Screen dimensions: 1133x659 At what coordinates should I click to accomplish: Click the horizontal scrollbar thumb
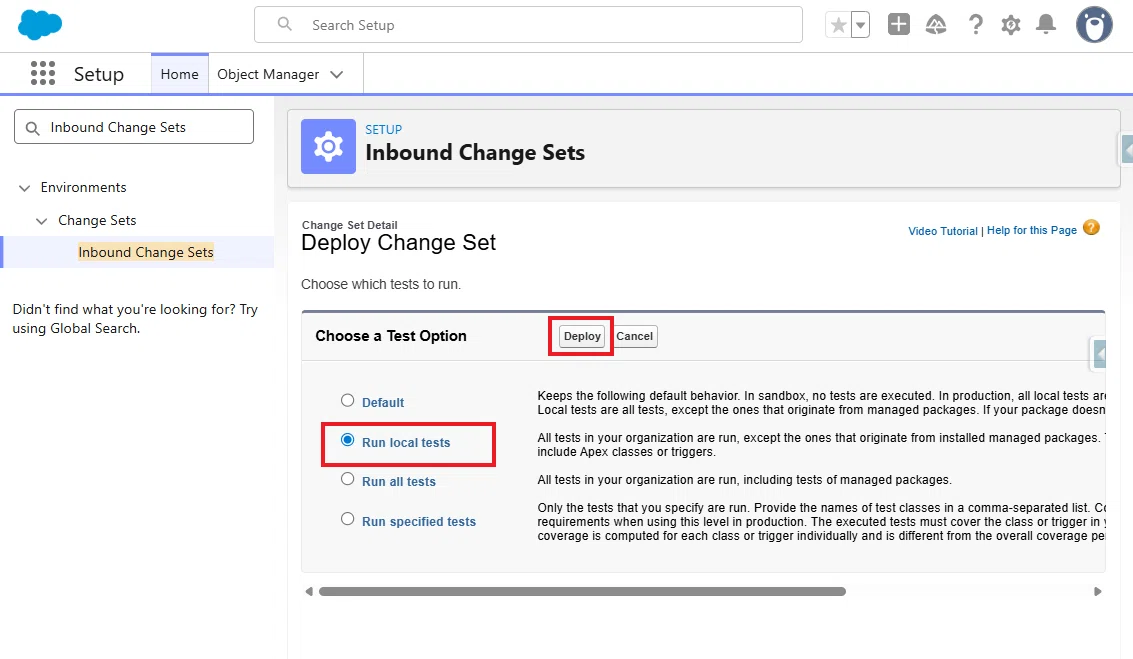582,591
